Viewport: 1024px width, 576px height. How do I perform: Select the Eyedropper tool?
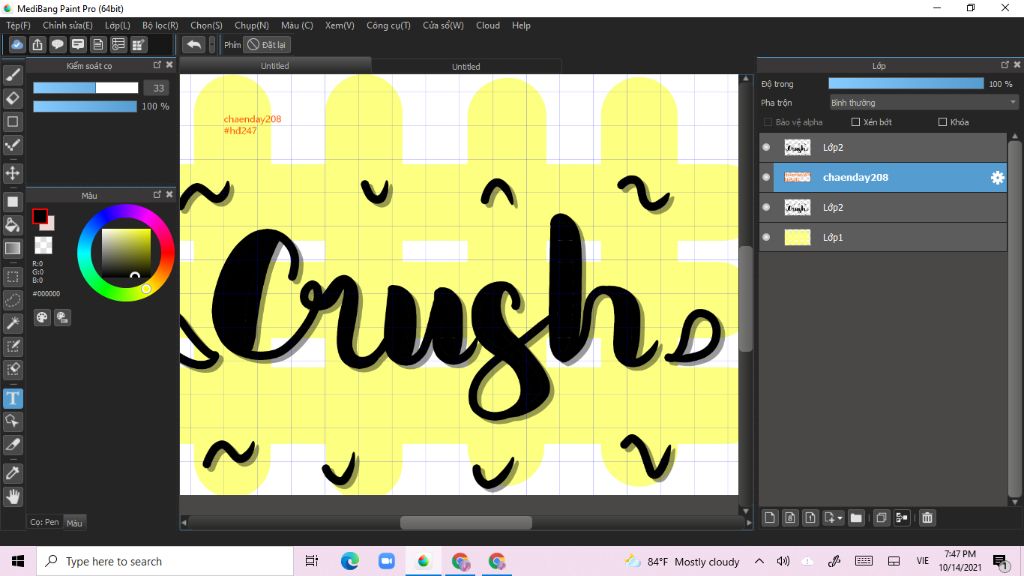point(12,473)
